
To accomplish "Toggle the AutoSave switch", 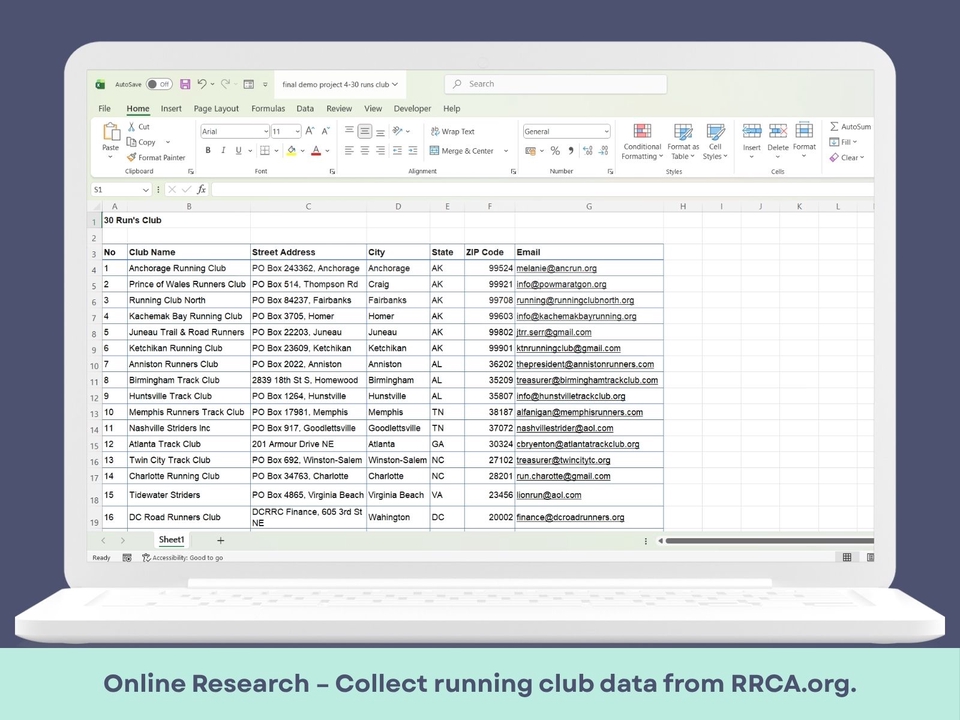I will click(x=158, y=85).
